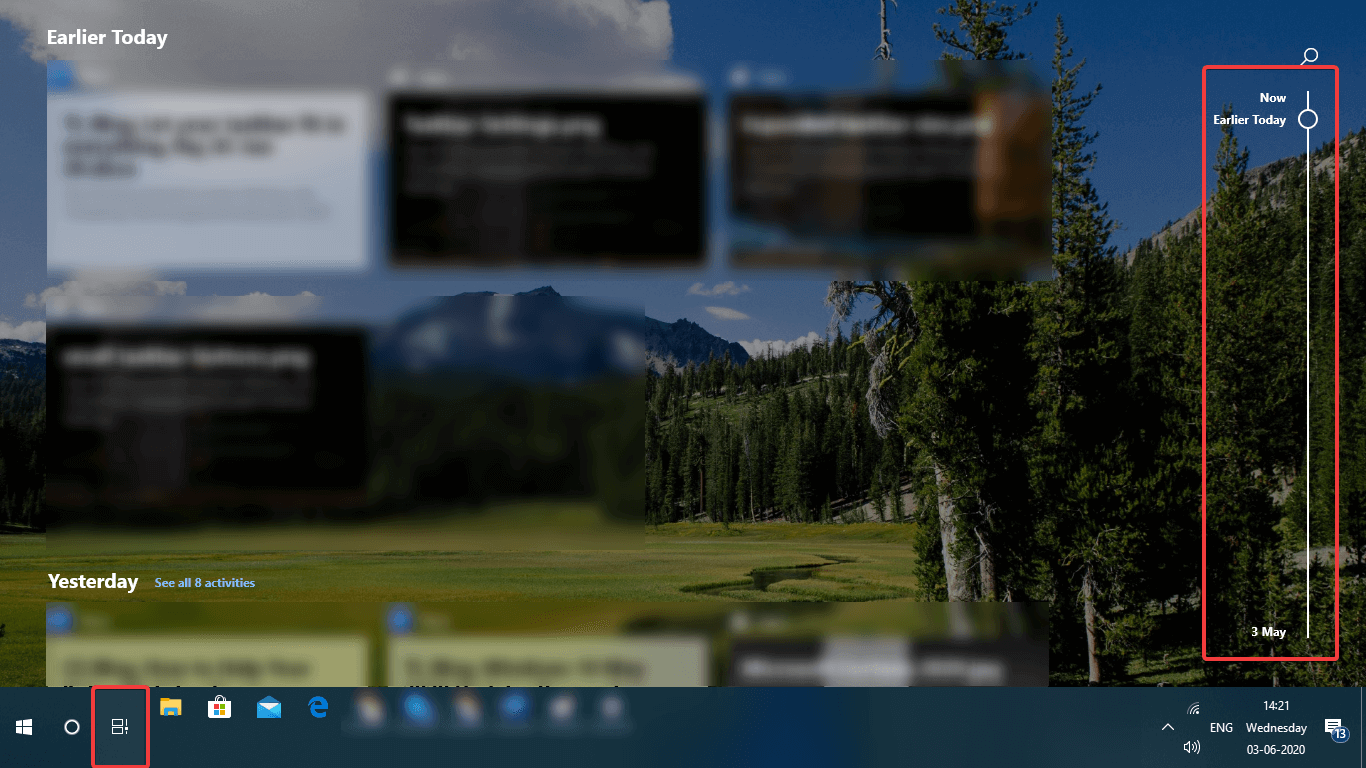Select the ENG language indicator
The height and width of the screenshot is (768, 1366).
pos(1220,727)
